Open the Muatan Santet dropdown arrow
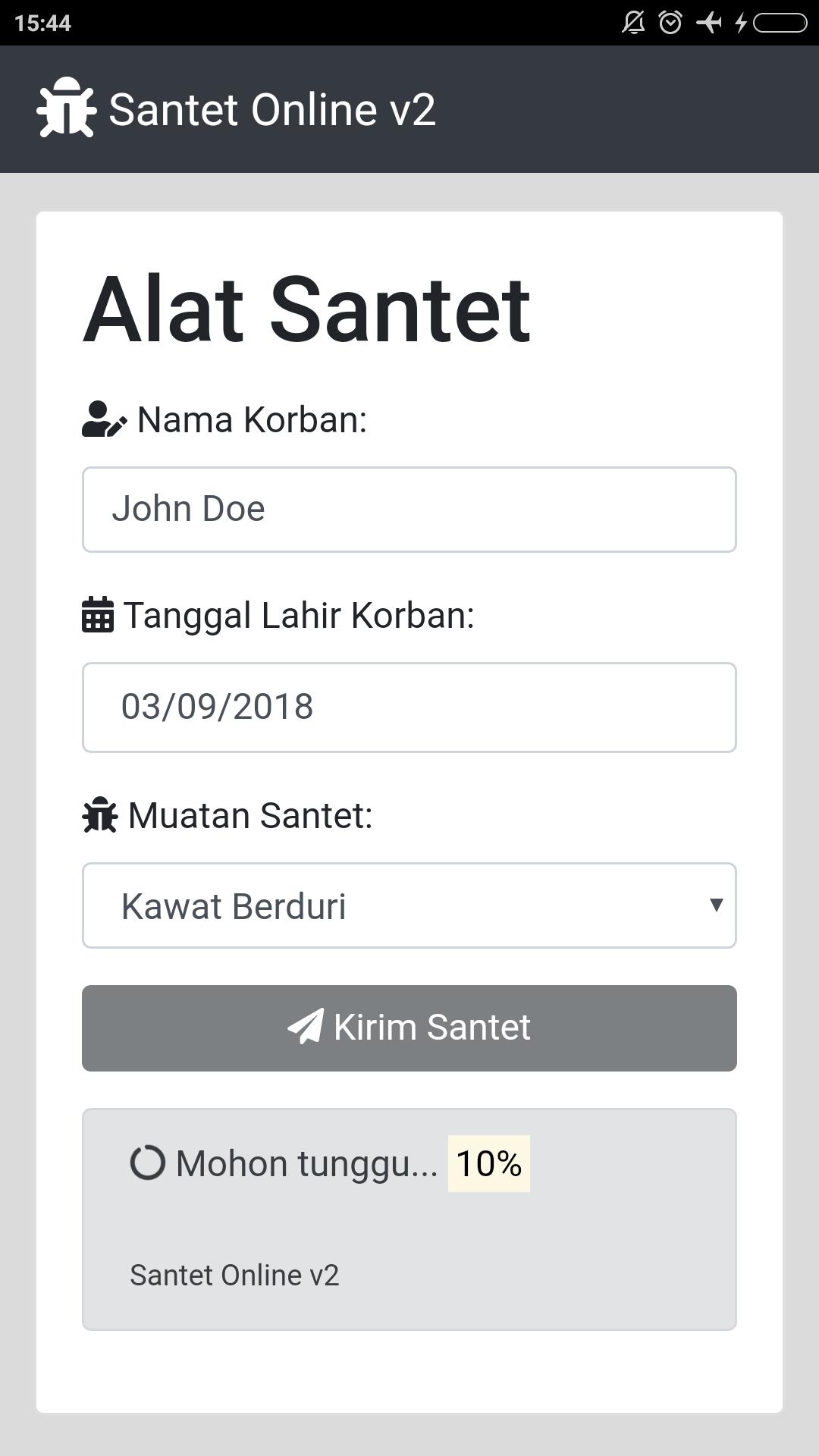 pos(715,905)
